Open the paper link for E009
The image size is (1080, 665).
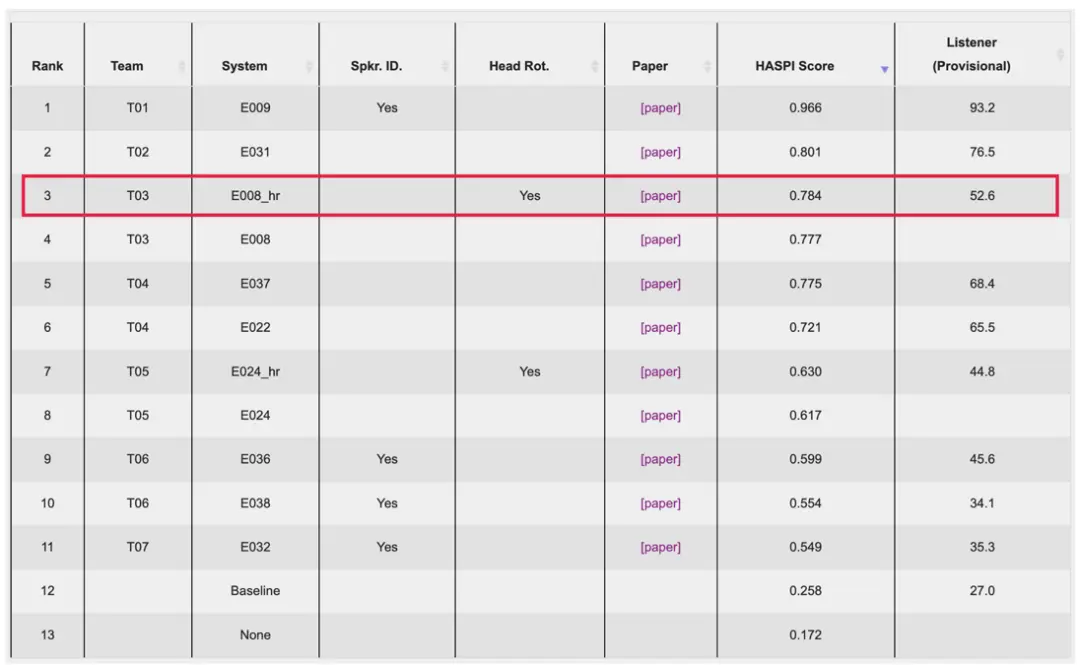[660, 108]
